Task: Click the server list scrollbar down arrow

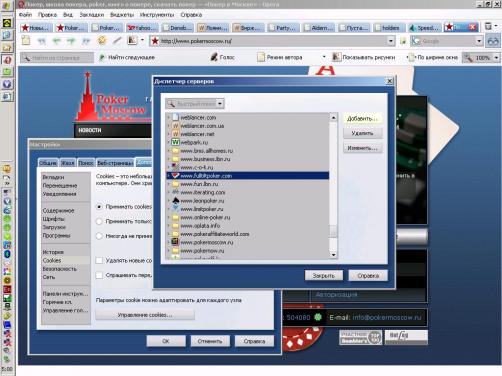Action: click(x=333, y=255)
